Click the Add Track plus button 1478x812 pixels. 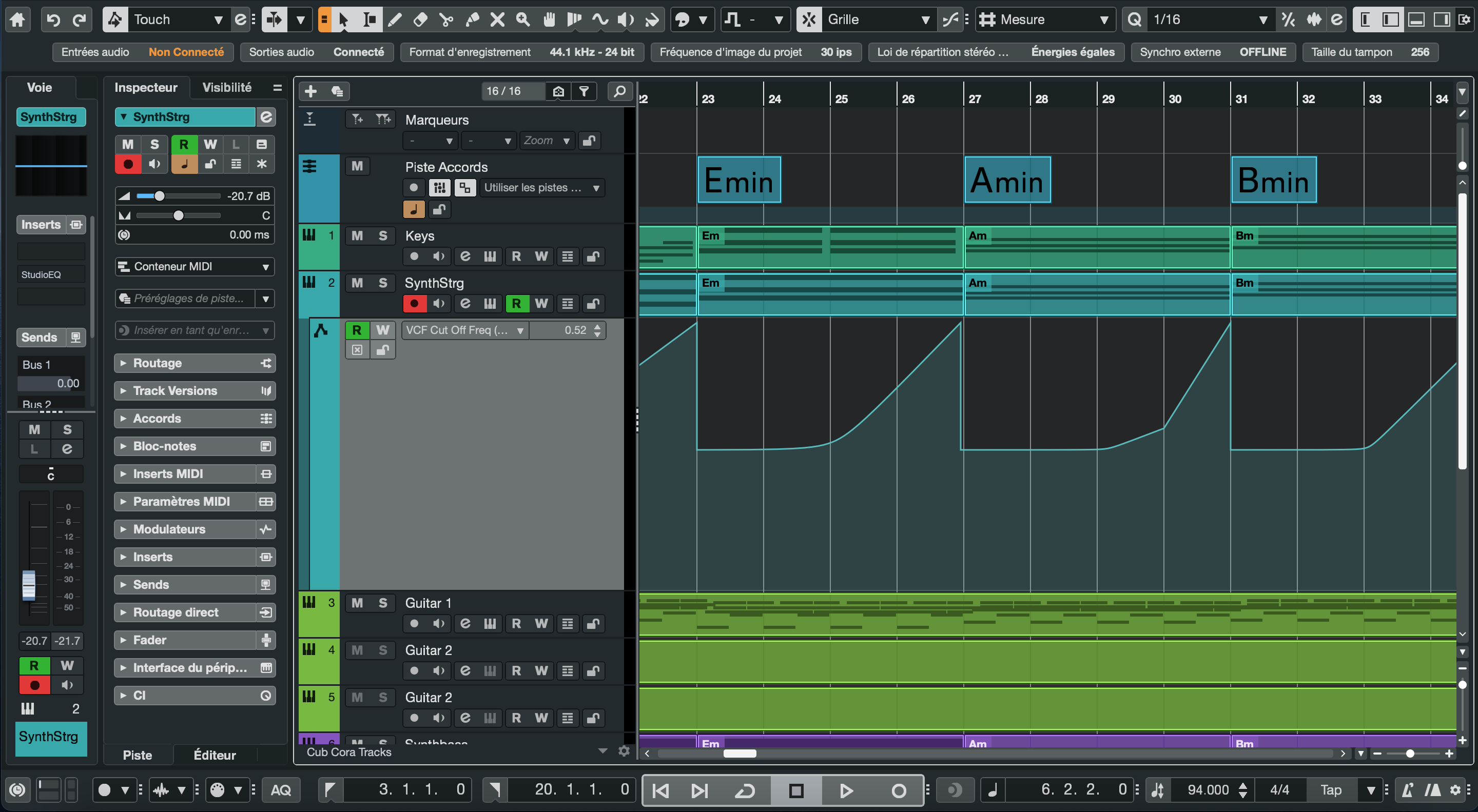pos(310,91)
